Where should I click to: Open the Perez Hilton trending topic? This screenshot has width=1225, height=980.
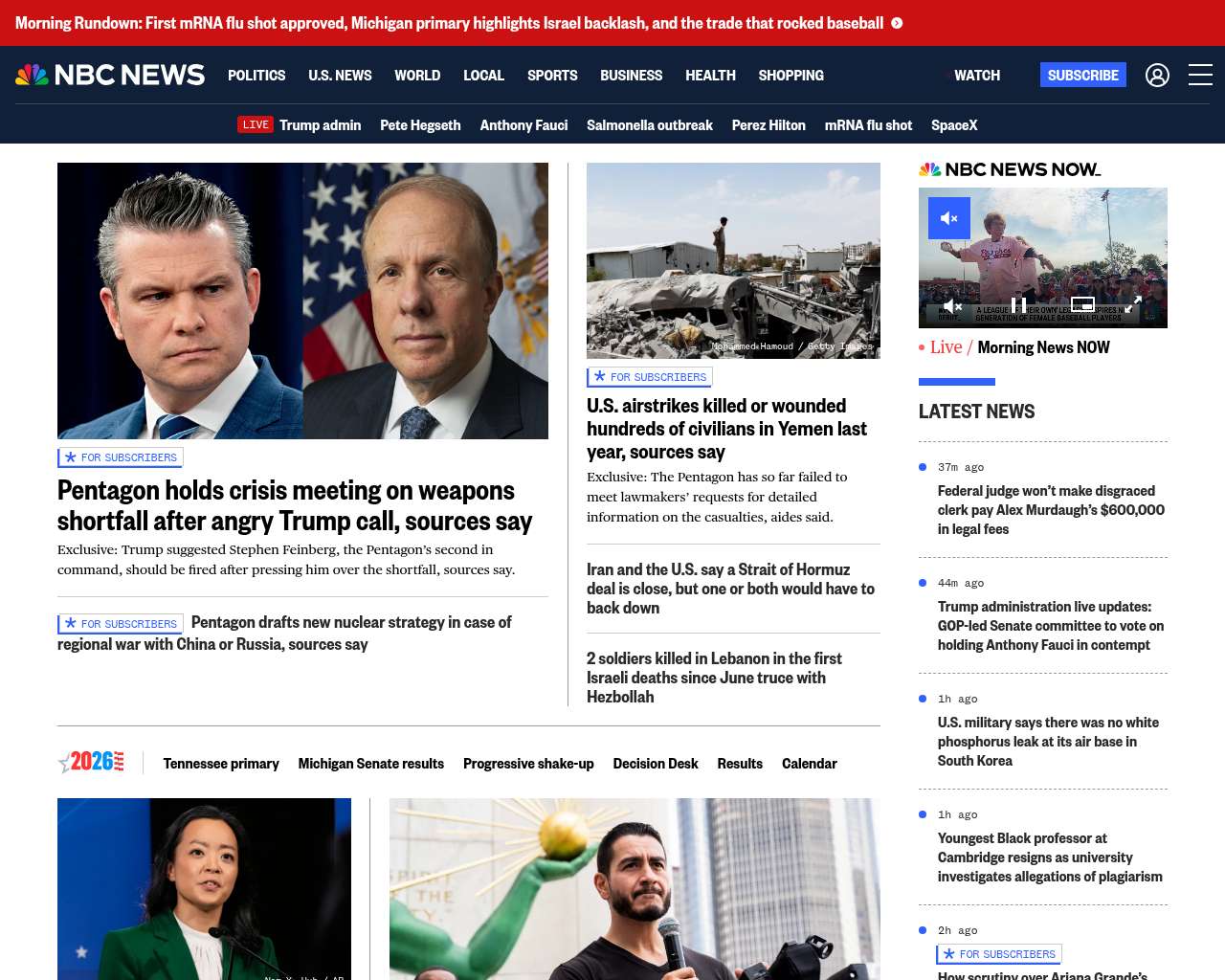(x=768, y=124)
